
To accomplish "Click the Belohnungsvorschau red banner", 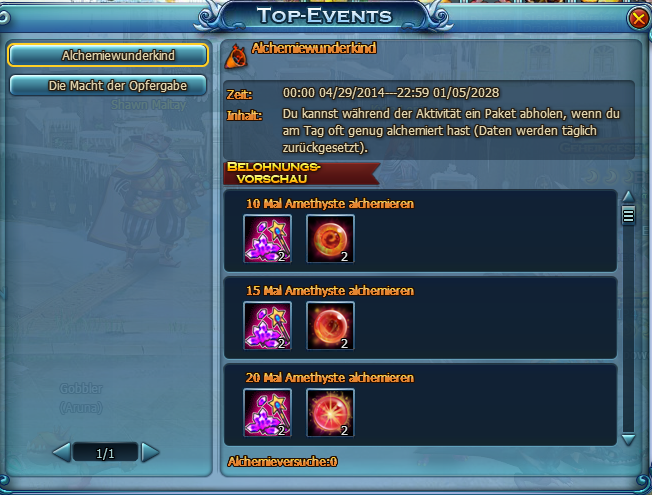I will tap(301, 173).
